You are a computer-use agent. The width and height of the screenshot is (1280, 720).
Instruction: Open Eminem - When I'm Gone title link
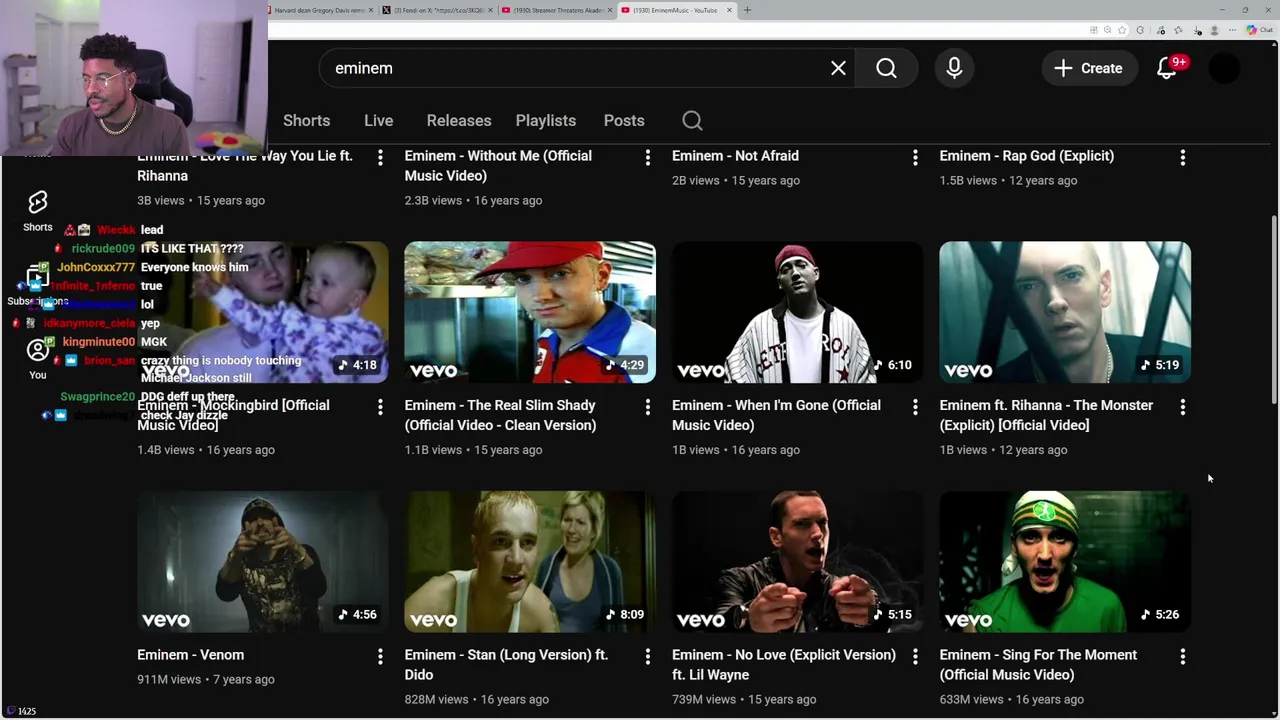coord(776,415)
